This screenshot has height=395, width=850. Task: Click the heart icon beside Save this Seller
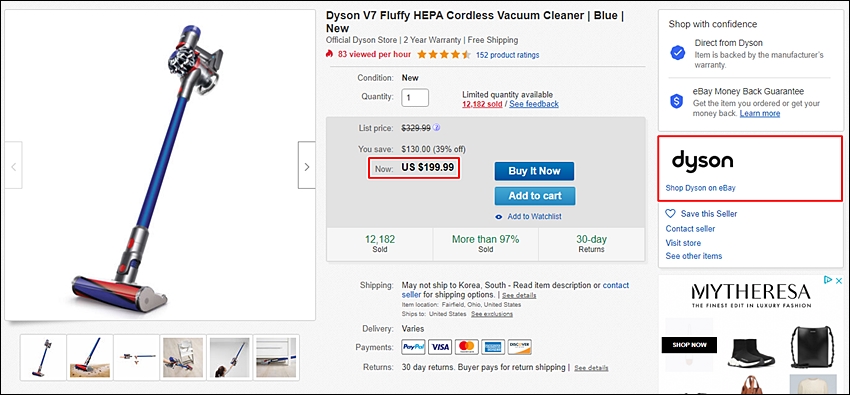[x=671, y=213]
